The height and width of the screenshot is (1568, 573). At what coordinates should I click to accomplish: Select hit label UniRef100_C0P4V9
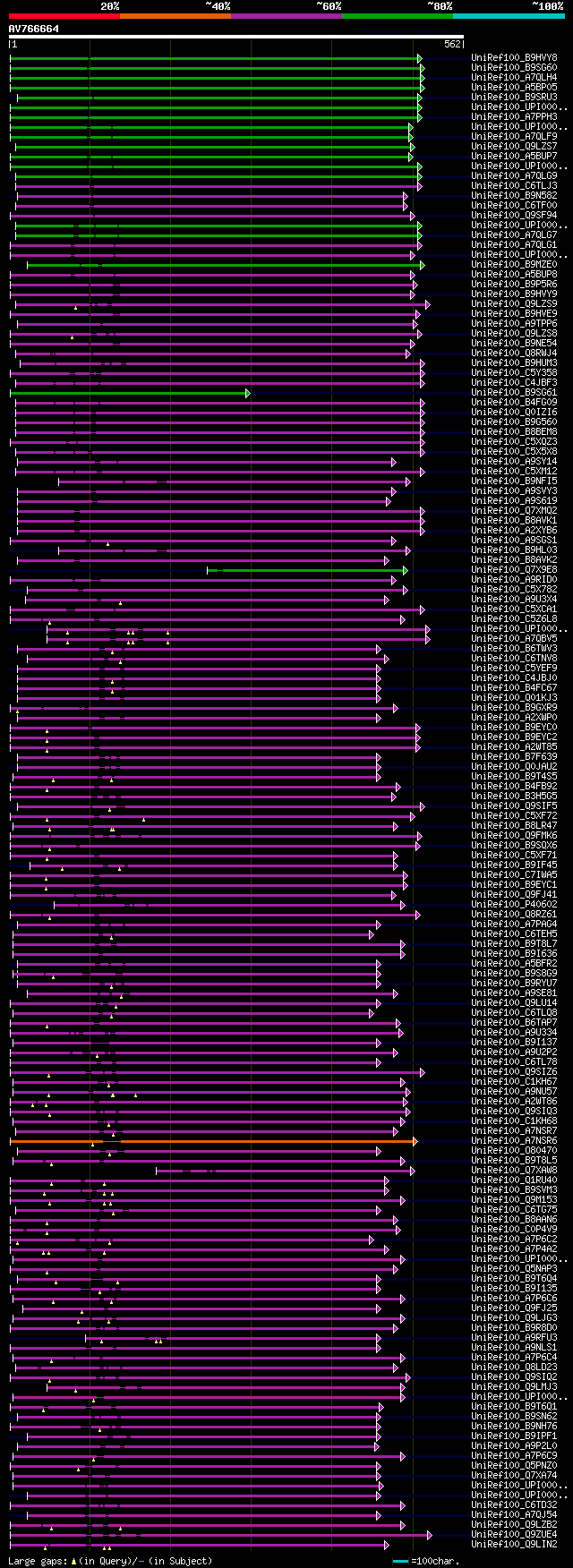(x=514, y=1229)
